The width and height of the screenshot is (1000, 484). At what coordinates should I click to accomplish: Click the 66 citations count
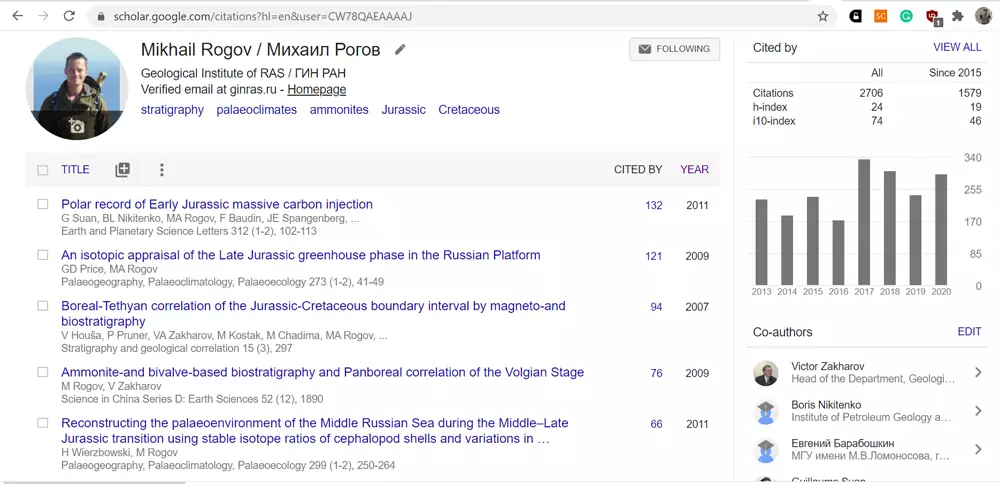point(656,424)
